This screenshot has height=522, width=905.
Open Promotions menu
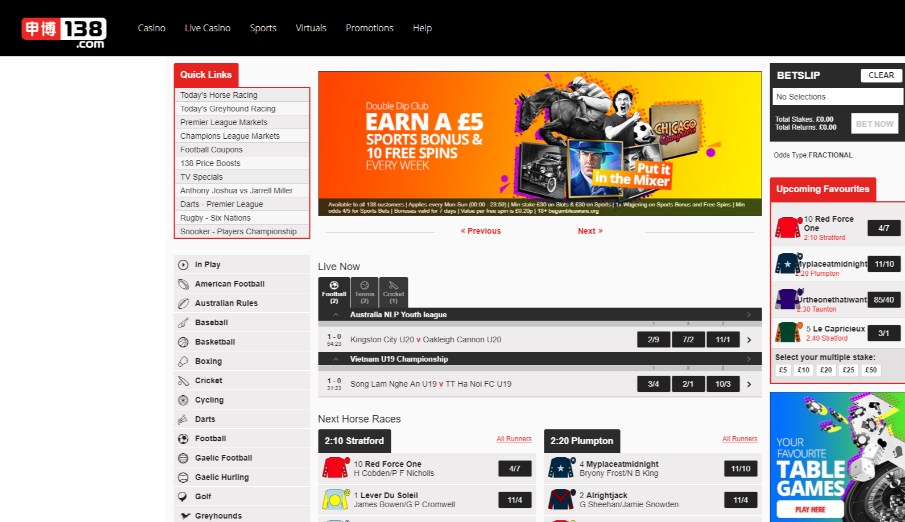click(369, 28)
